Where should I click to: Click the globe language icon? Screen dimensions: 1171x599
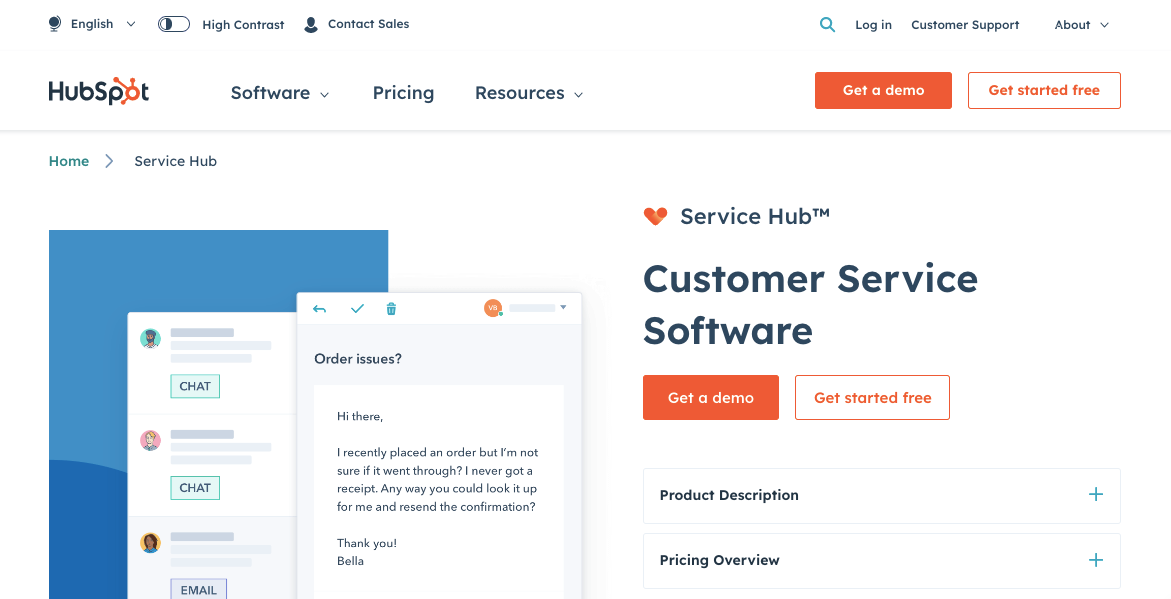tap(53, 24)
